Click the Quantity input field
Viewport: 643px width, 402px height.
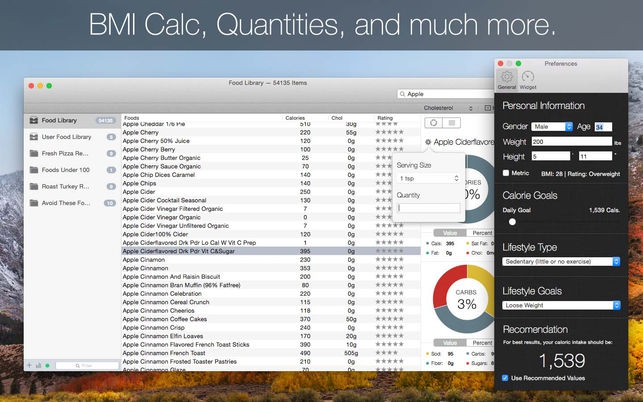(429, 208)
